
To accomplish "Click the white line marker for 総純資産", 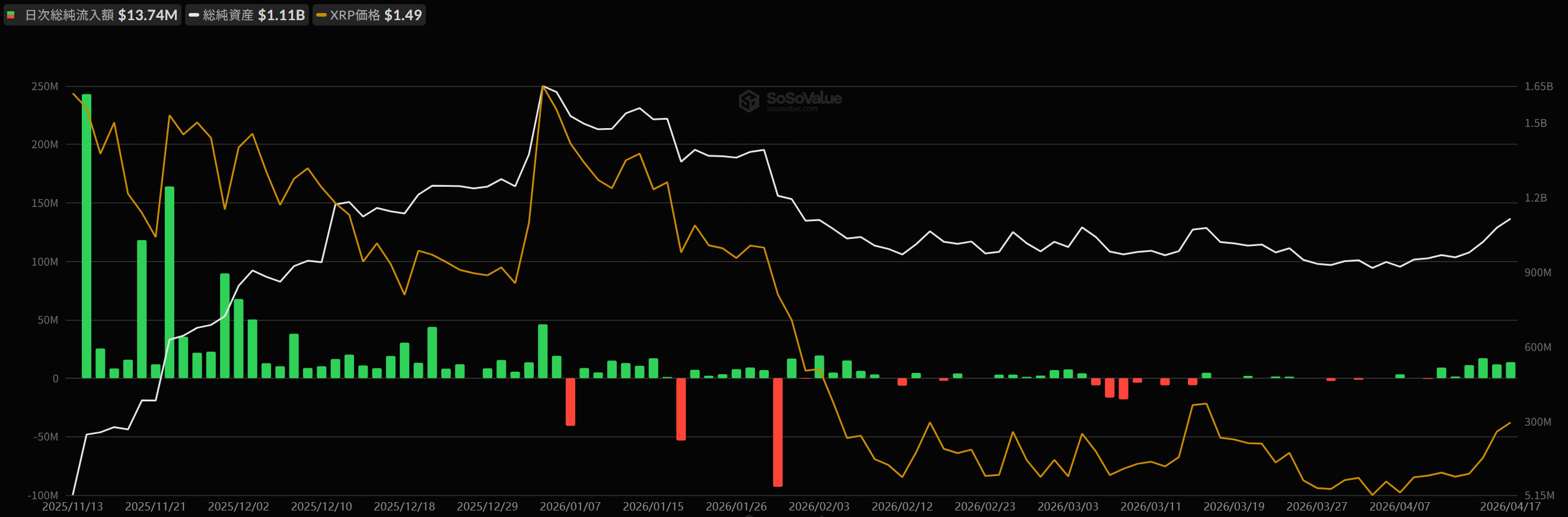I will coord(193,15).
